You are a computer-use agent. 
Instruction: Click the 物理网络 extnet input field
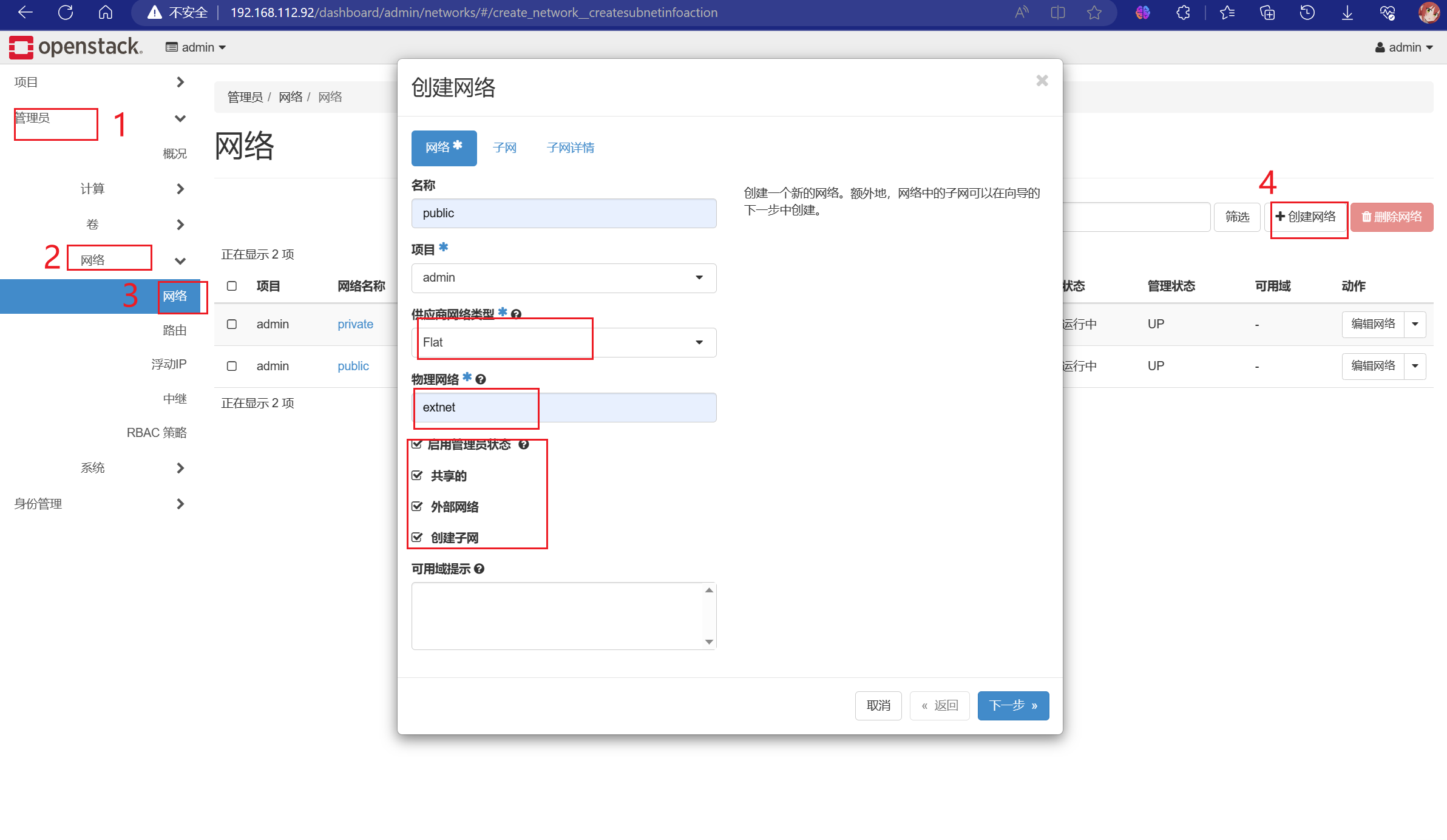(x=563, y=407)
